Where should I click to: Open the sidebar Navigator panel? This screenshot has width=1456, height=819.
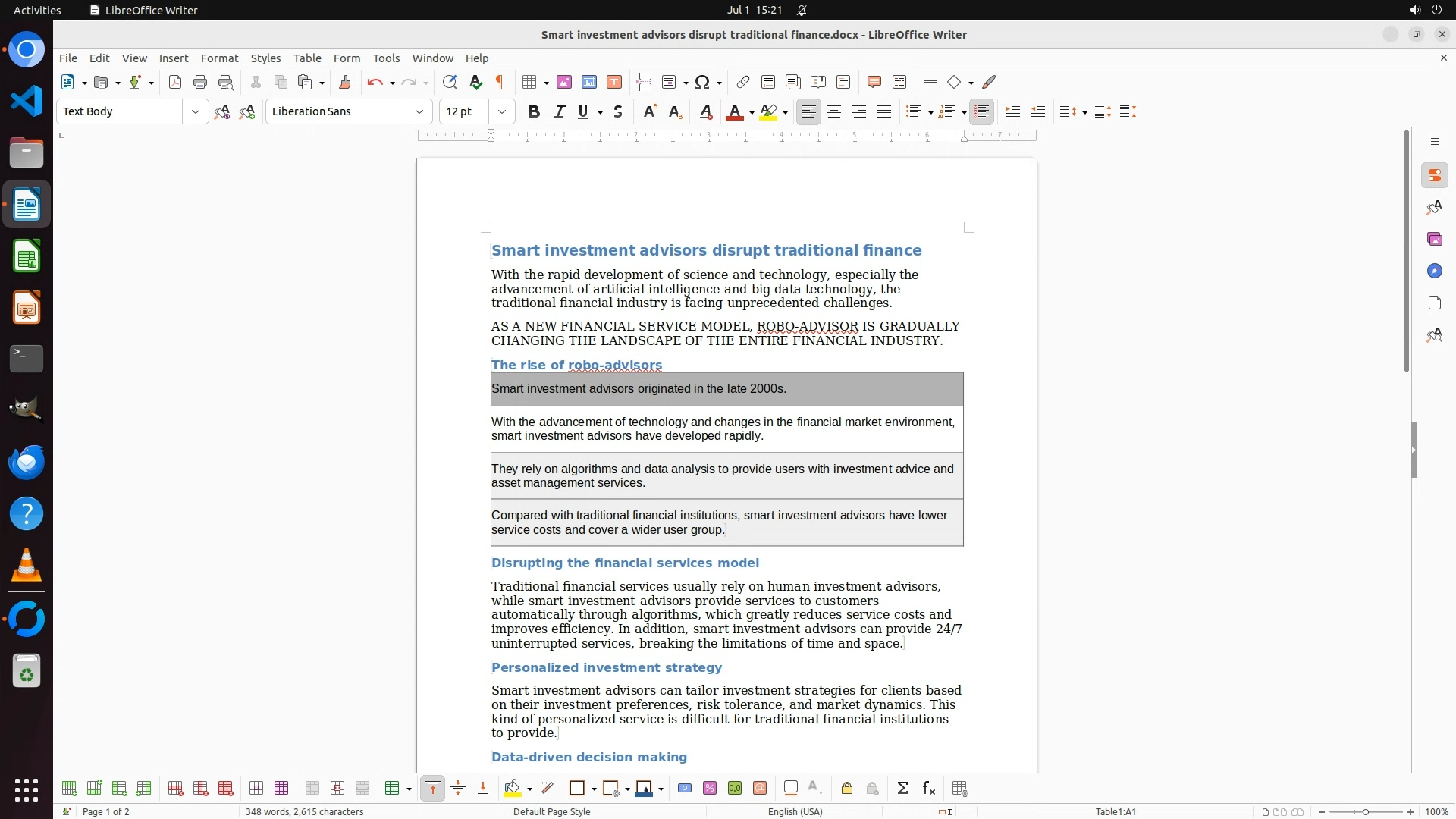[1434, 271]
